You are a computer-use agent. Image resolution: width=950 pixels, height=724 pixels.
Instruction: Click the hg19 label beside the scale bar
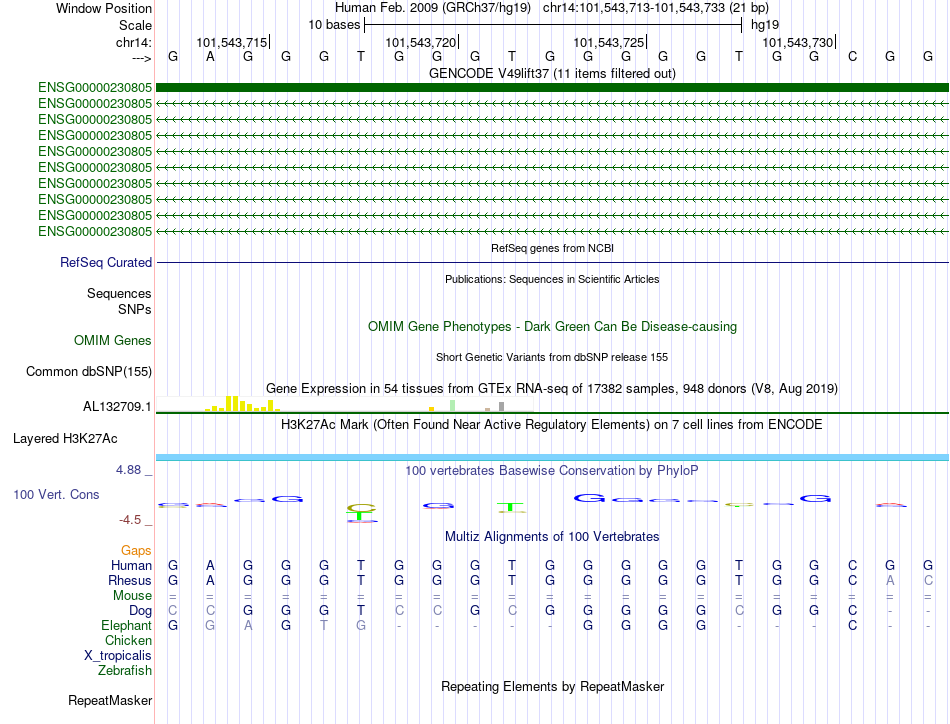pyautogui.click(x=765, y=25)
